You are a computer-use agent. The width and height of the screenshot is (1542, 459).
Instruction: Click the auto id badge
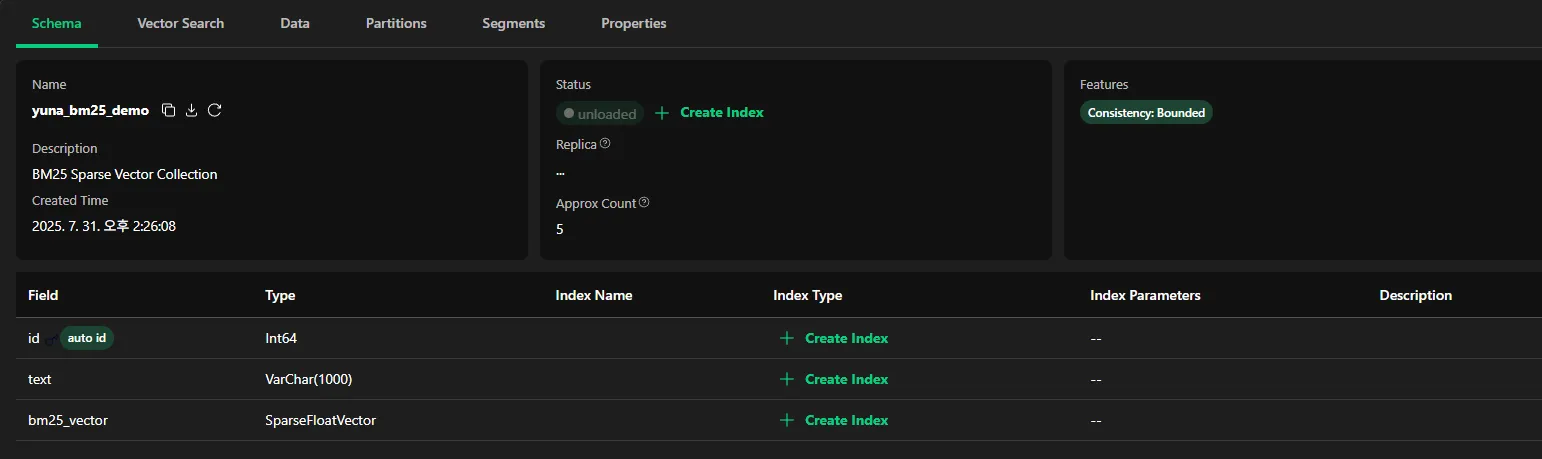tap(87, 338)
